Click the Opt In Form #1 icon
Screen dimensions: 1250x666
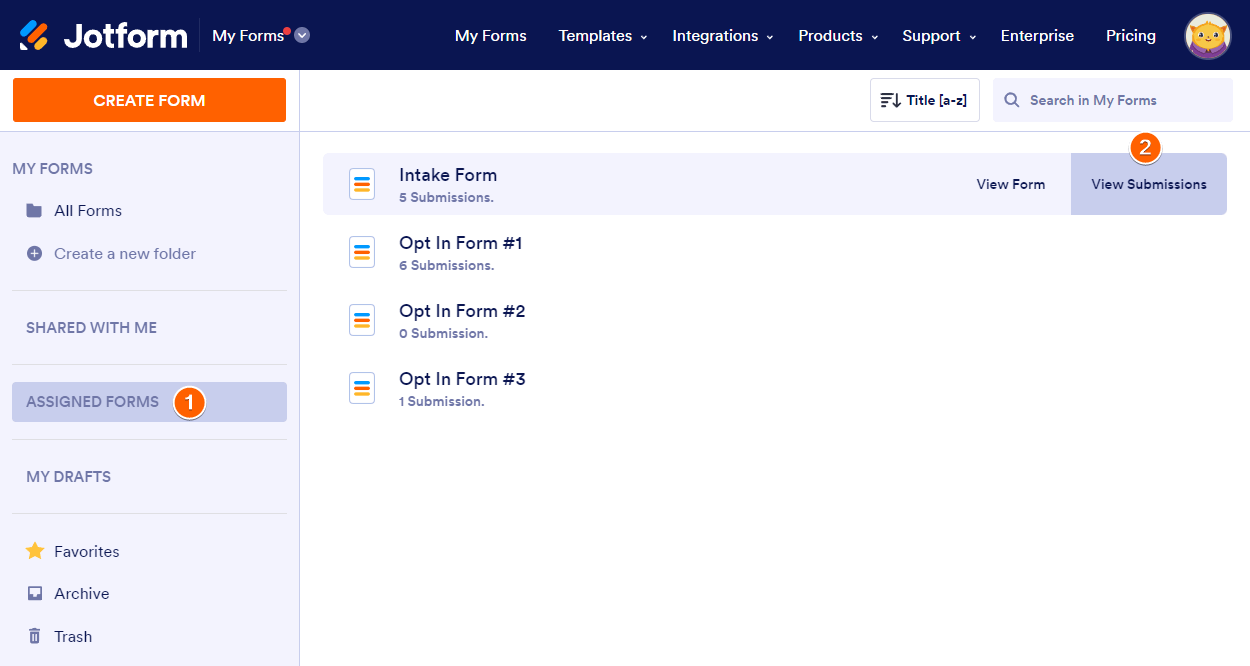pyautogui.click(x=362, y=252)
